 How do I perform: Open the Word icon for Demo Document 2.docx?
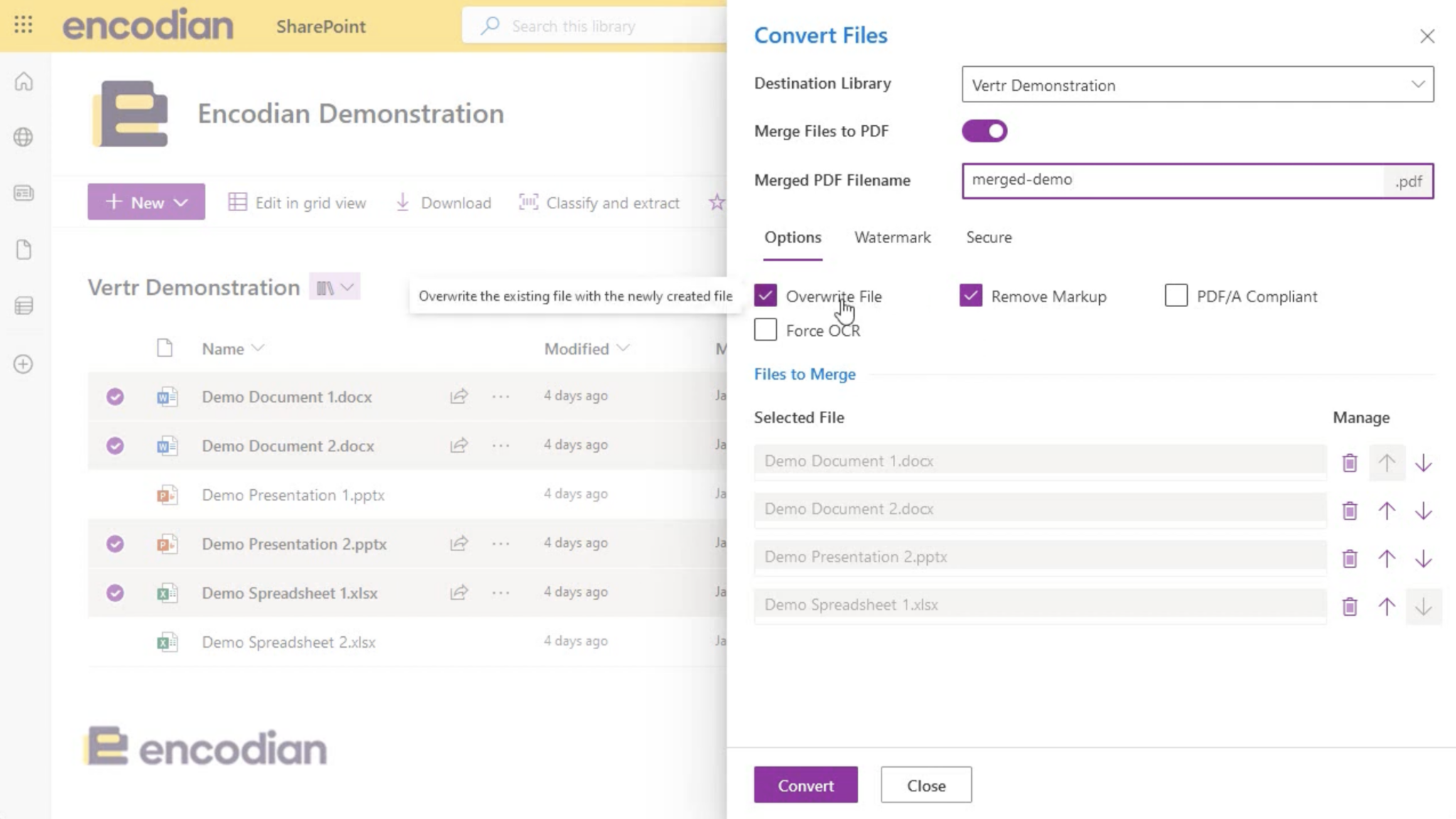click(167, 446)
